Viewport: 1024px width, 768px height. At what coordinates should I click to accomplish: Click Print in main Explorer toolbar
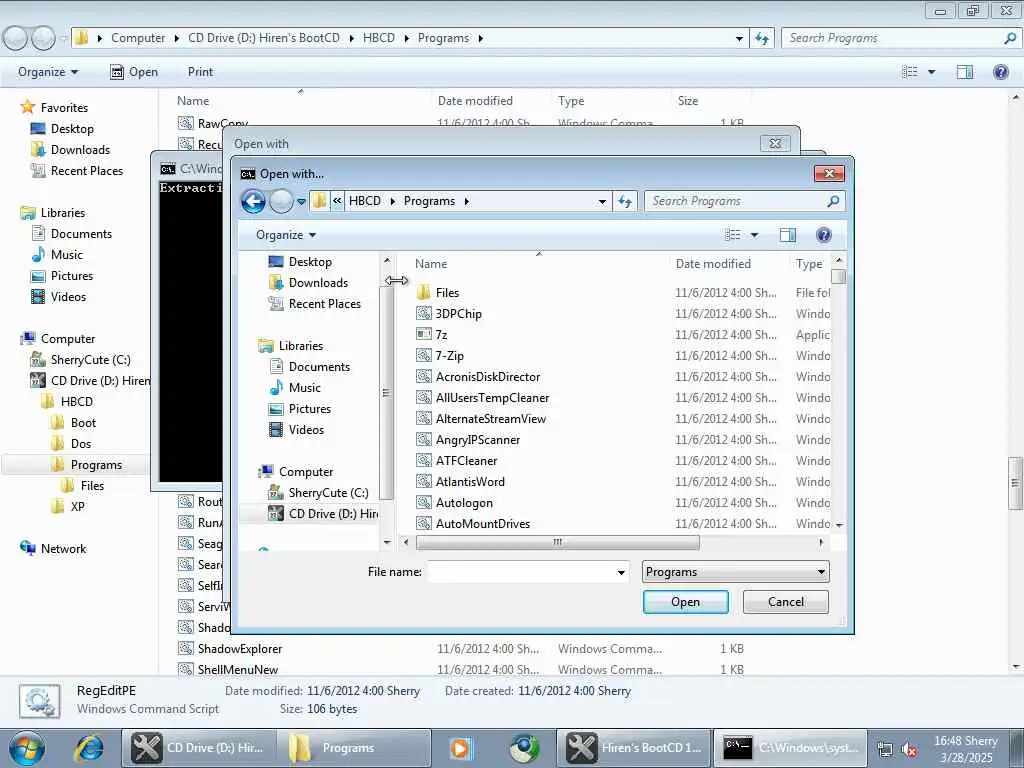pyautogui.click(x=200, y=72)
